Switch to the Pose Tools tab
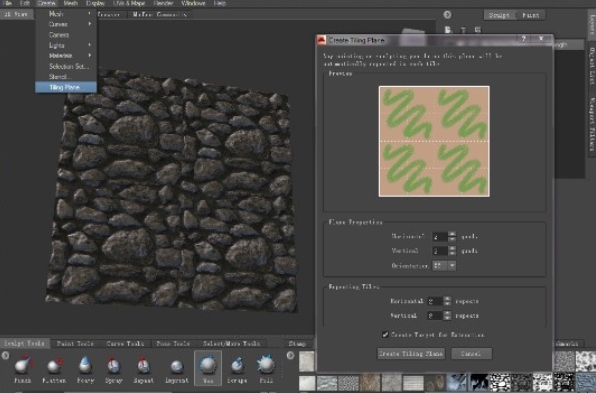The image size is (596, 393). pos(173,343)
